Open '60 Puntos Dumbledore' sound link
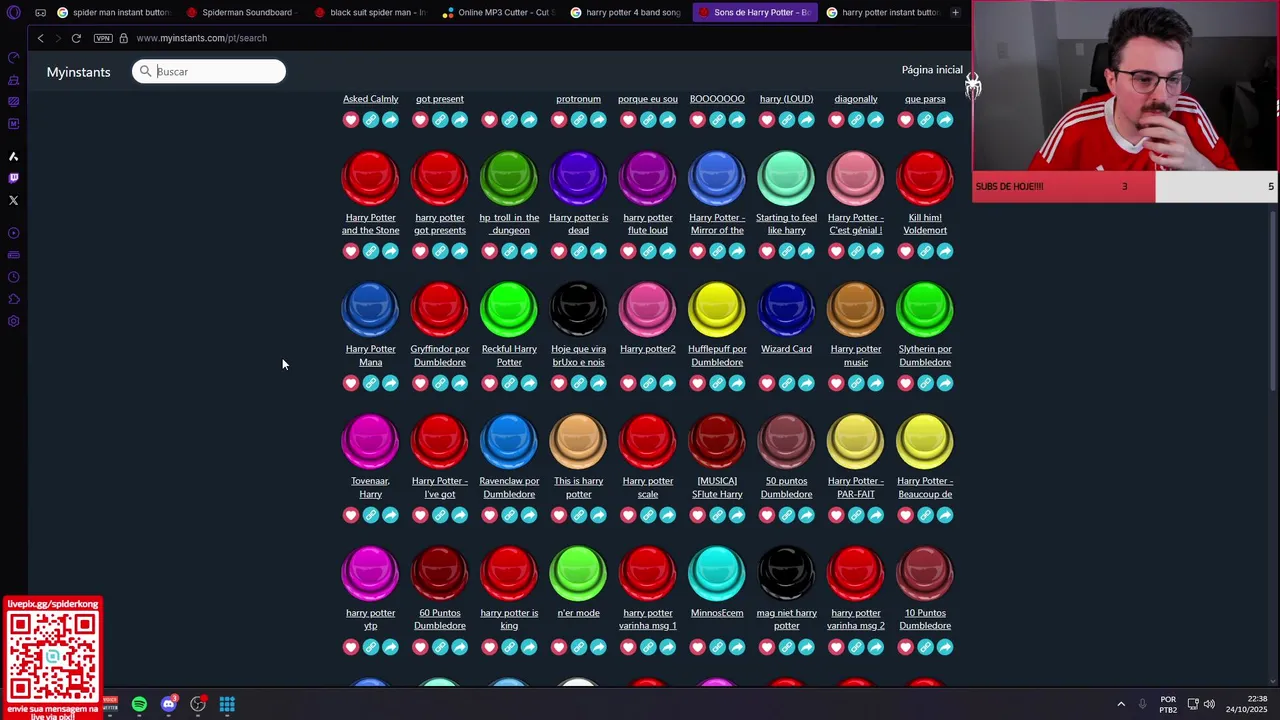The image size is (1280, 720). (440, 619)
